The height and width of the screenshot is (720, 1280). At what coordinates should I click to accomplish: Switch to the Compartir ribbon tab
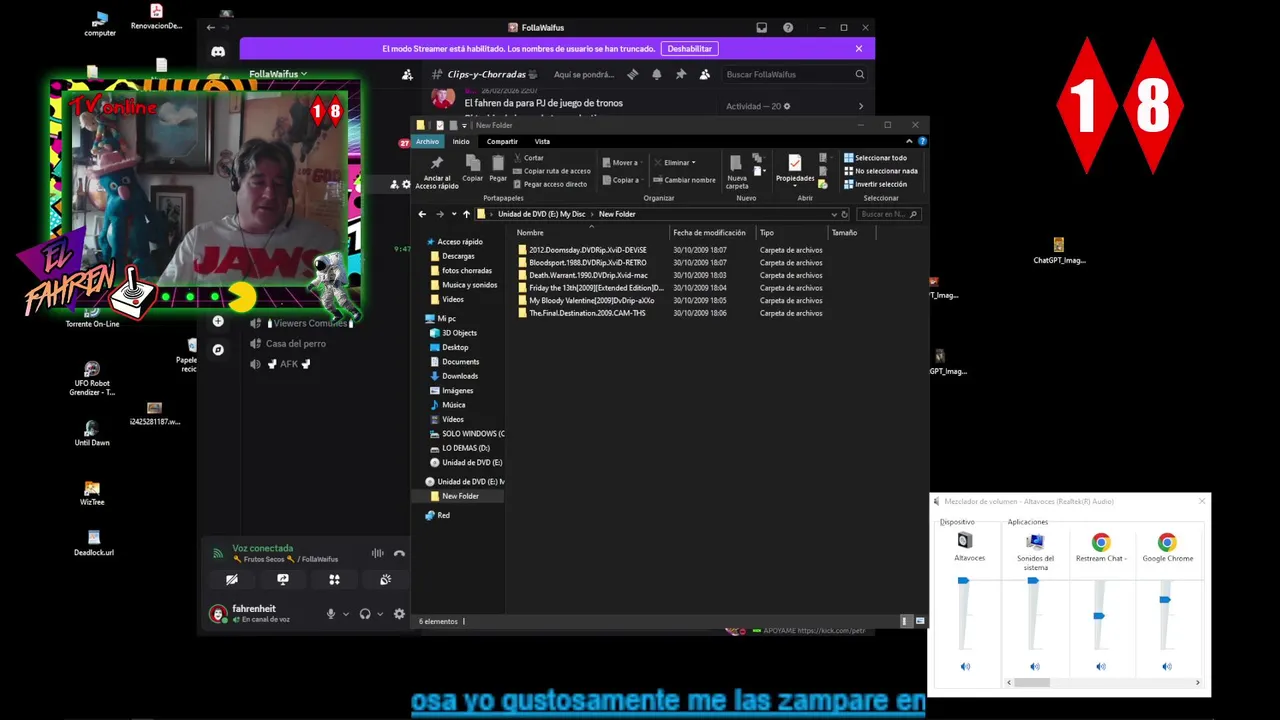(502, 141)
